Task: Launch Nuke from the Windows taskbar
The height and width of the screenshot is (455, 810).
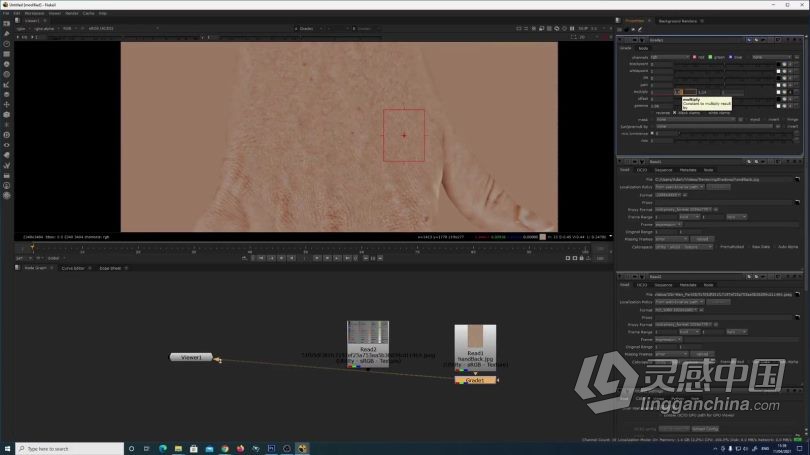Action: [302, 448]
